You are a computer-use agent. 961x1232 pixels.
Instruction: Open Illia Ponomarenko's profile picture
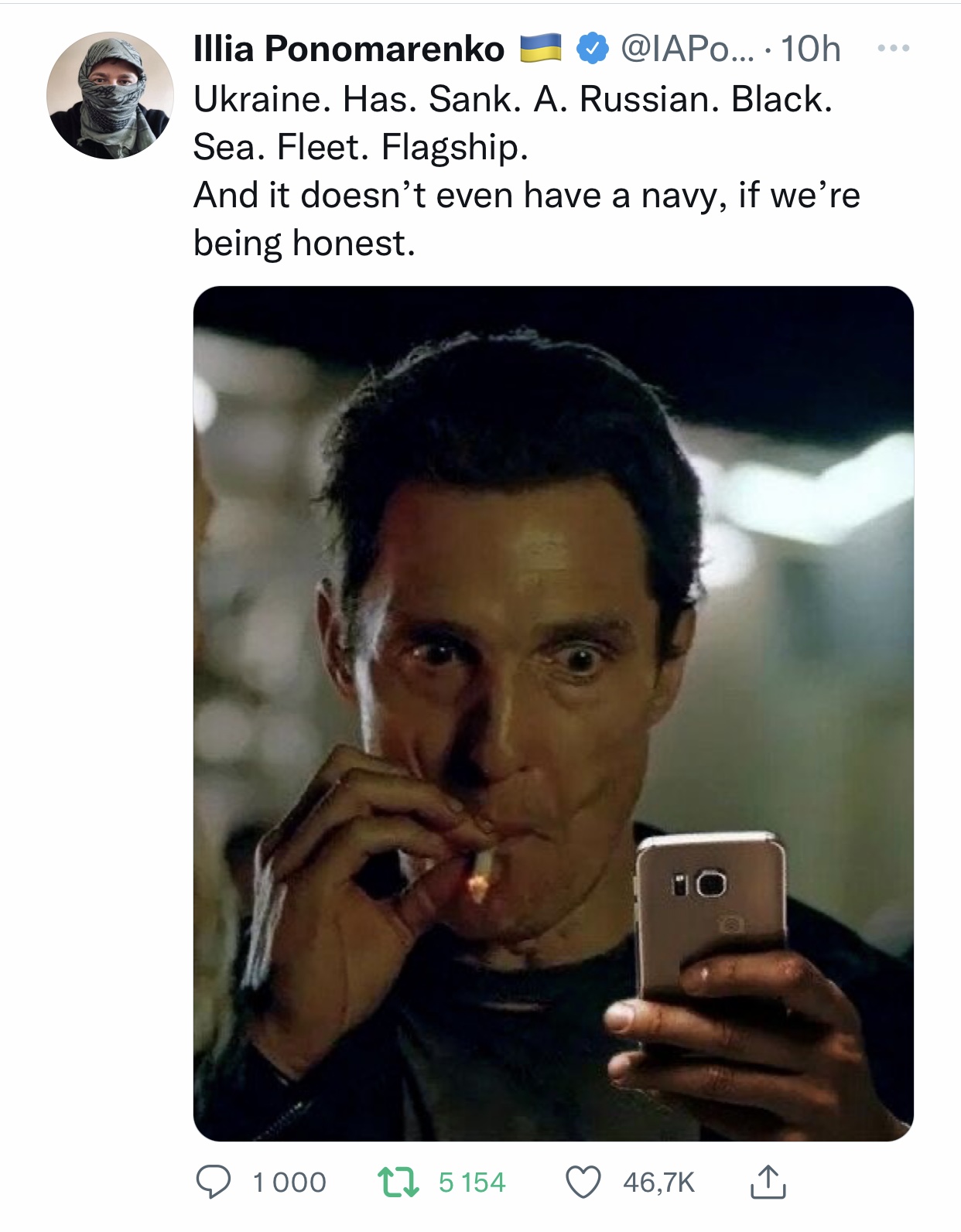pos(110,96)
